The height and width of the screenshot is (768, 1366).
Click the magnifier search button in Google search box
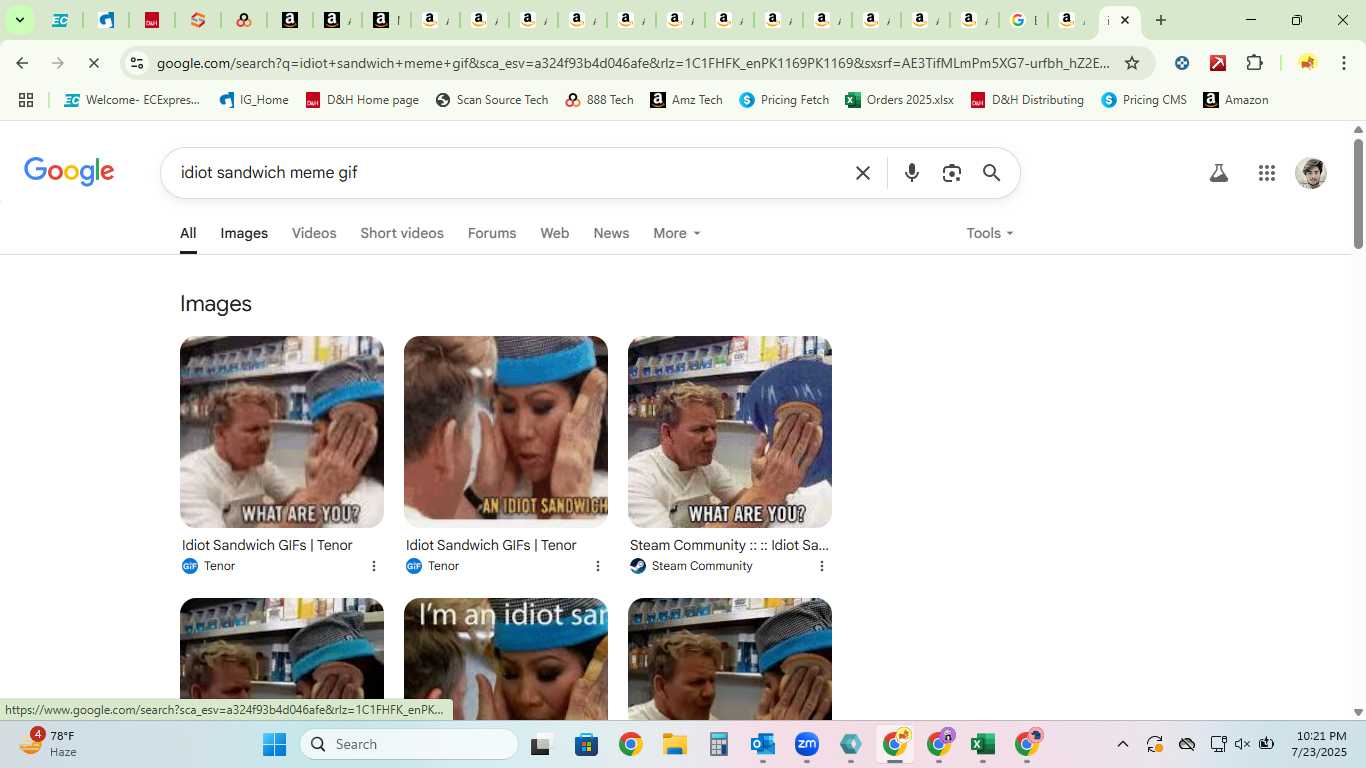tap(991, 173)
